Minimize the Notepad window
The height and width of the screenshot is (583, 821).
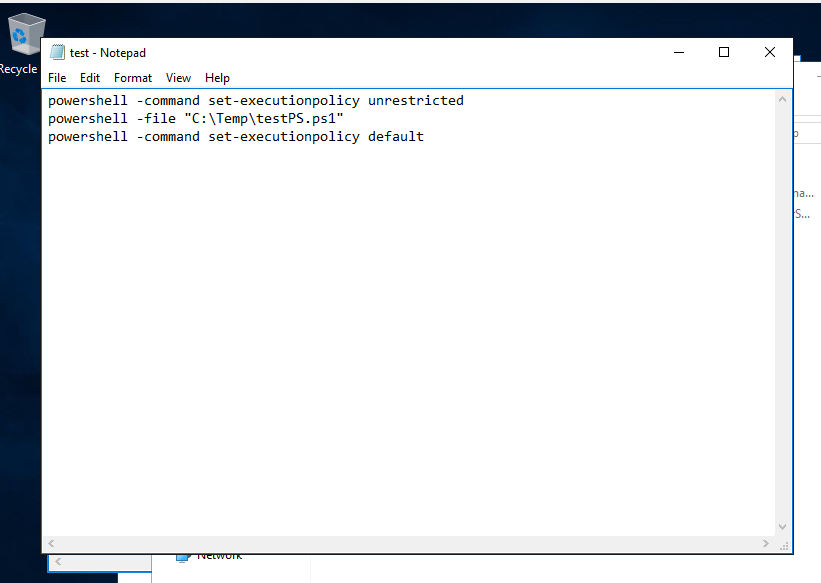point(679,52)
